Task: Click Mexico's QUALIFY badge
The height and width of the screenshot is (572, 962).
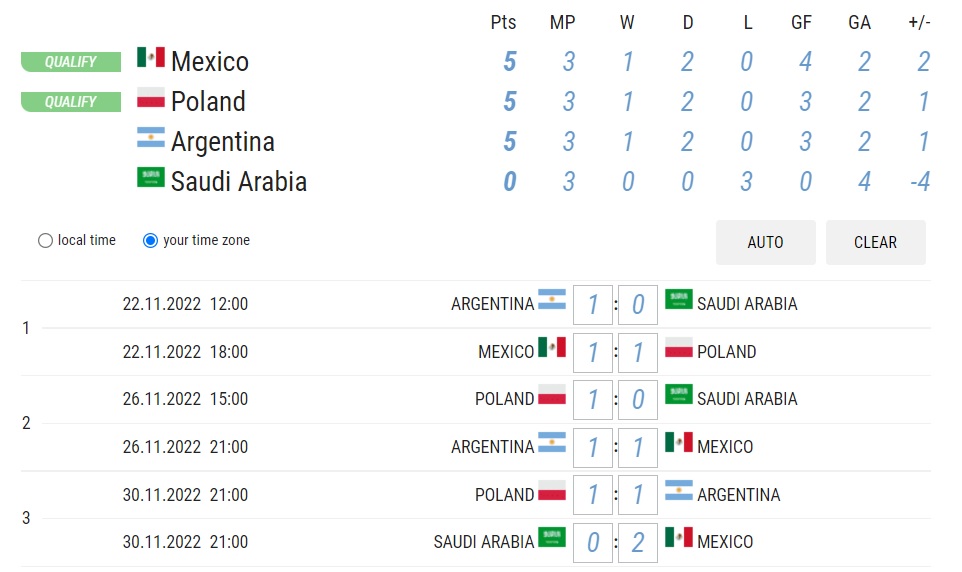Action: click(71, 61)
